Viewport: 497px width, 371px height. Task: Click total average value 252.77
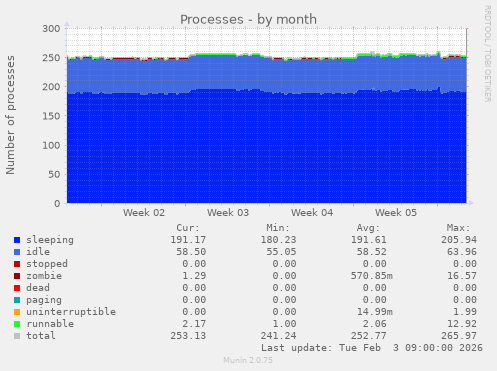coord(368,336)
